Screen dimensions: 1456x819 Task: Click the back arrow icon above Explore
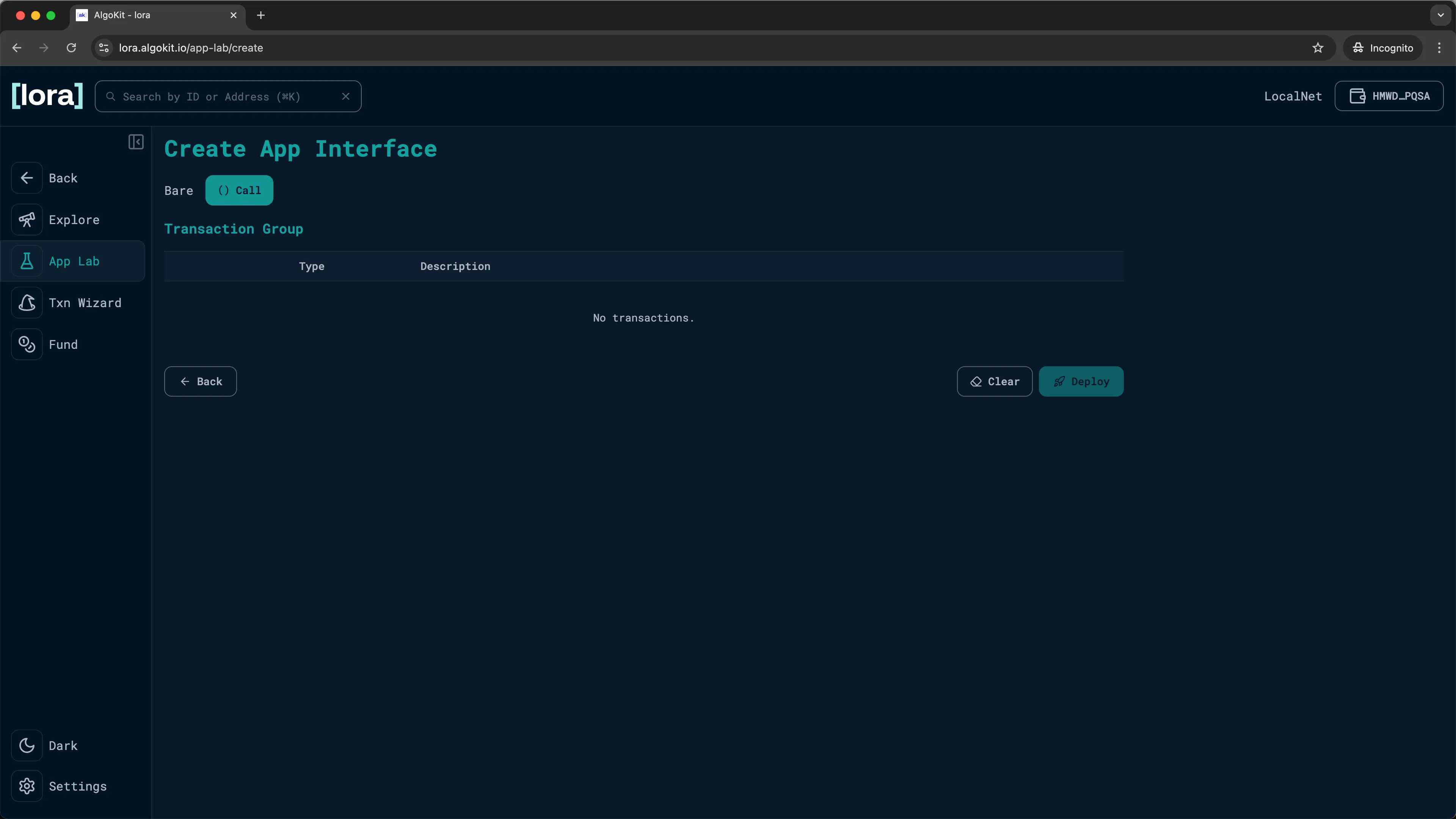[x=27, y=178]
